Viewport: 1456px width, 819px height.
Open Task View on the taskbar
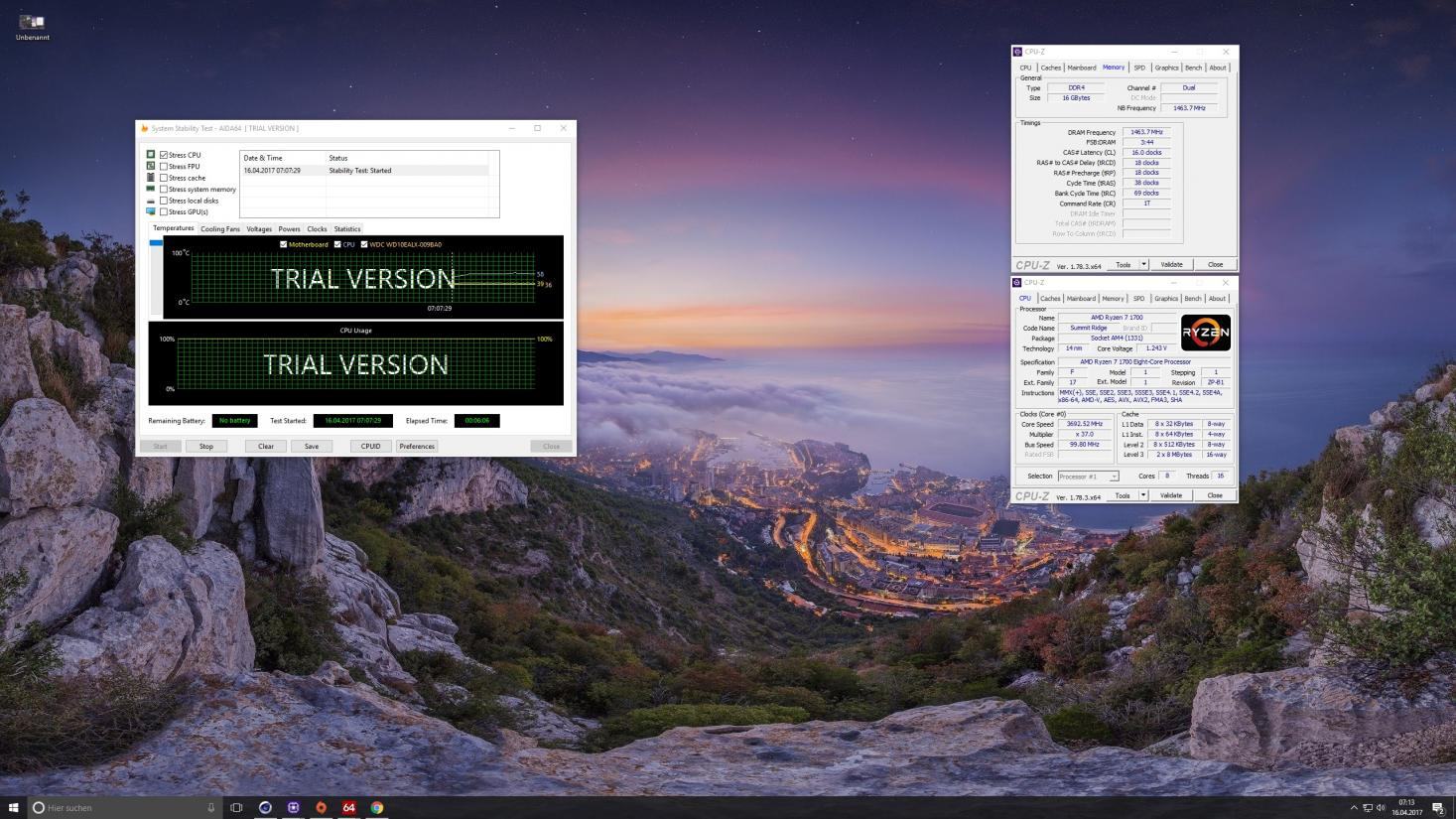click(236, 807)
